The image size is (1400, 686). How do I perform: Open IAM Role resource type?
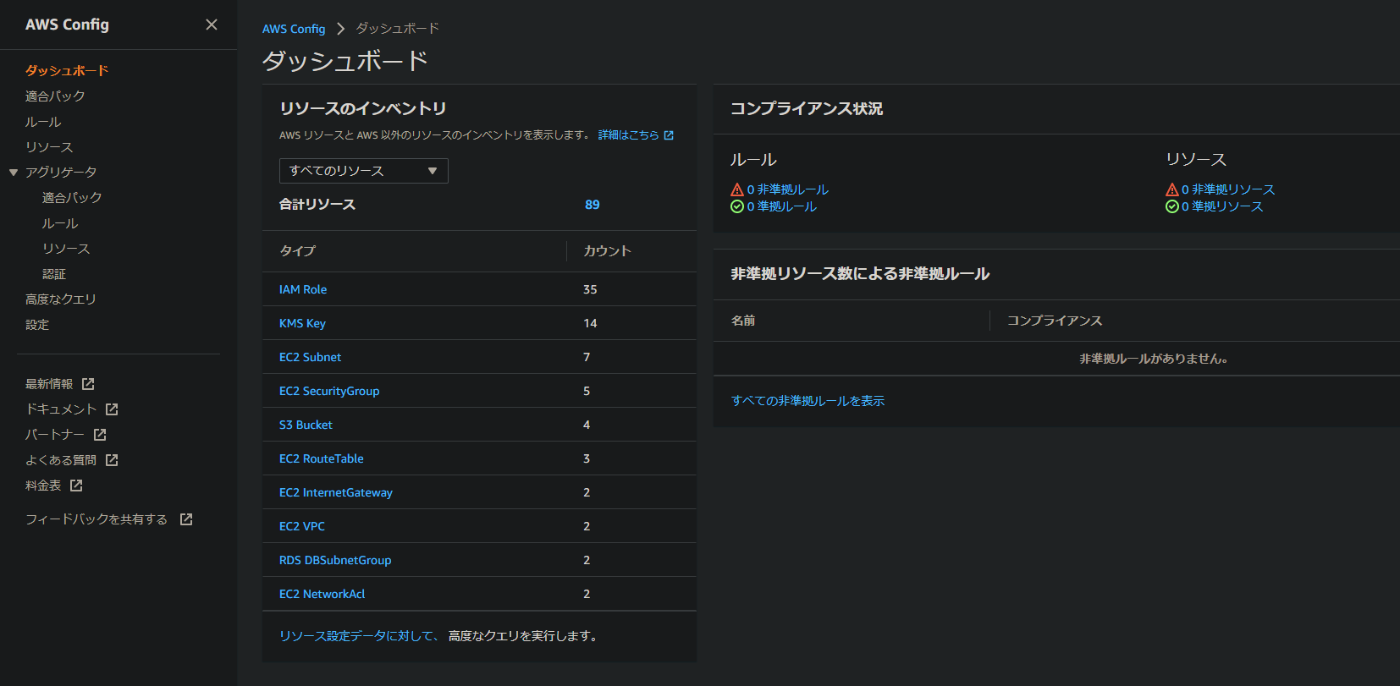click(303, 290)
